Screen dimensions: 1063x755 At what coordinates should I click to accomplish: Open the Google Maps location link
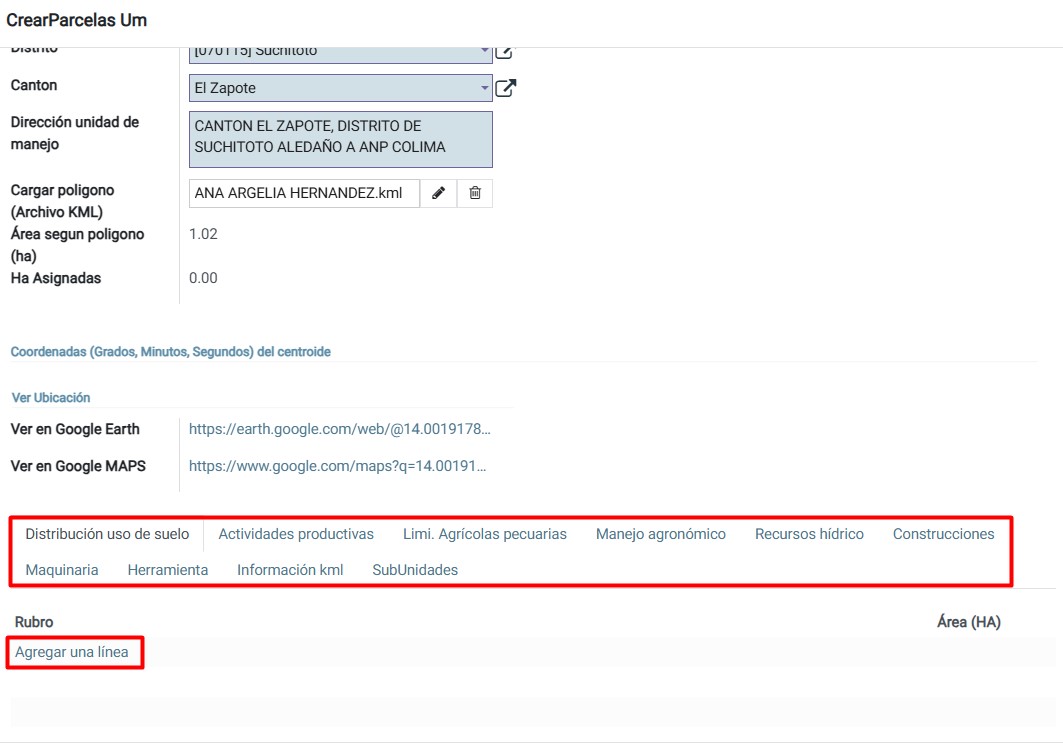click(337, 466)
